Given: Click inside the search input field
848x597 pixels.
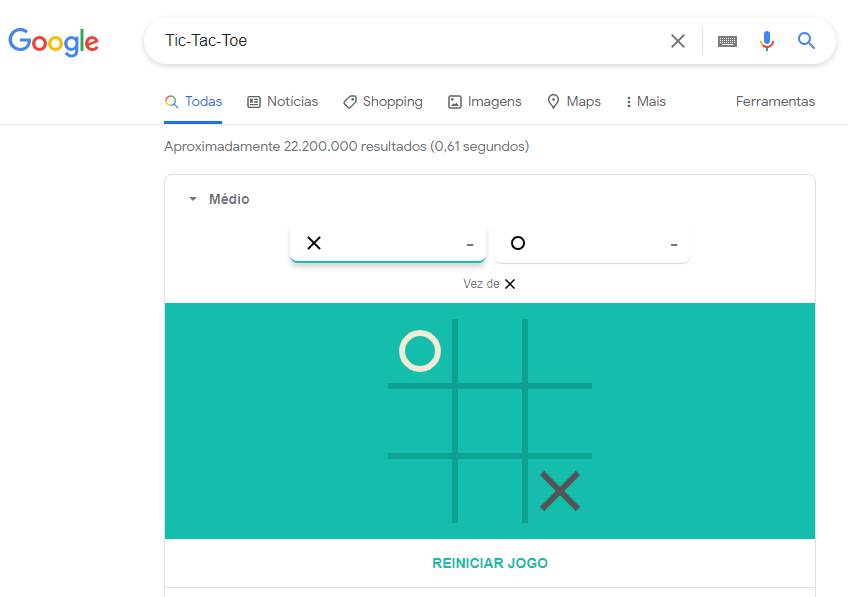Looking at the screenshot, I should 400,41.
